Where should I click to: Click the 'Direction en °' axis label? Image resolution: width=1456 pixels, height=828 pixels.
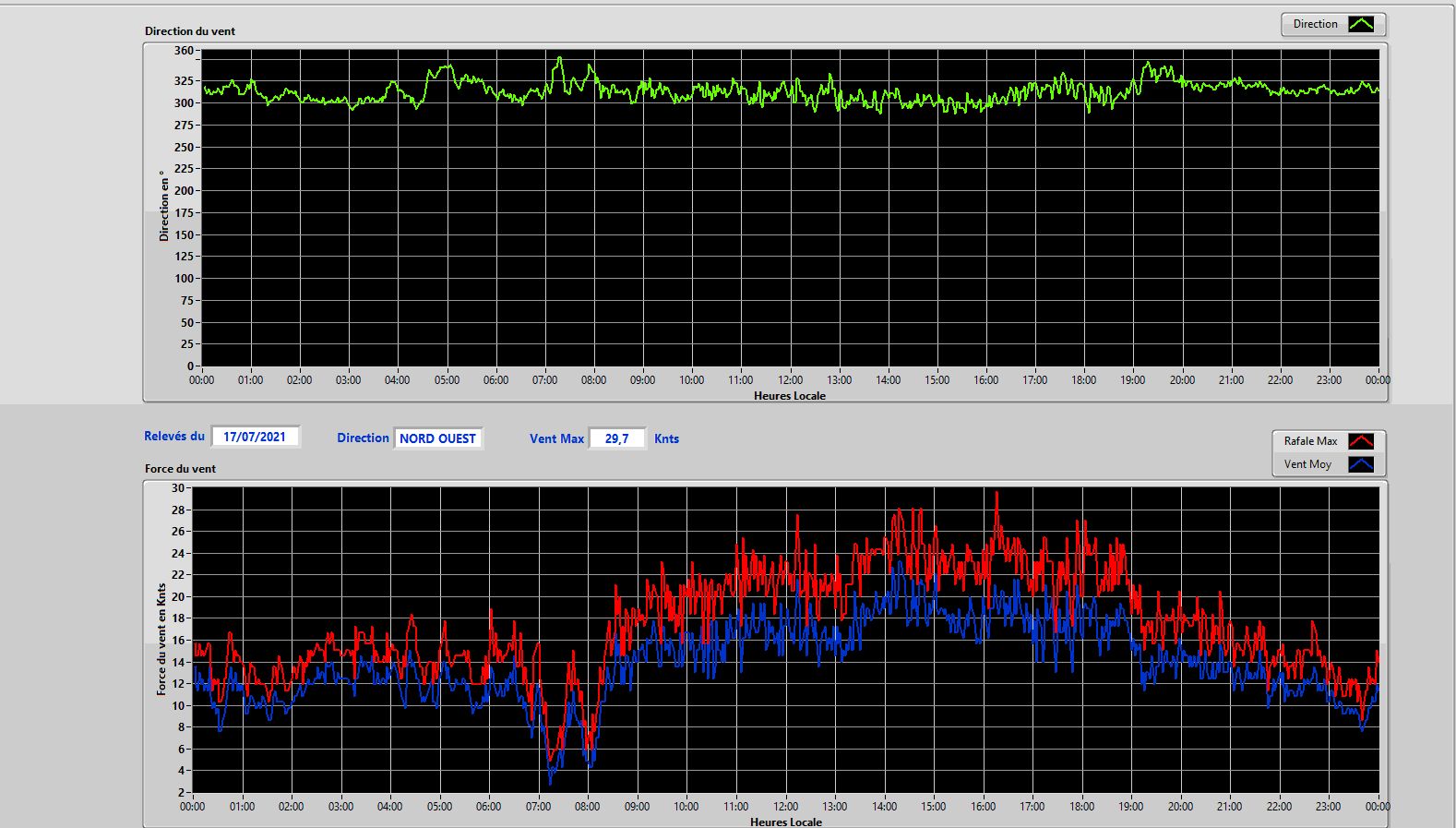pyautogui.click(x=164, y=206)
